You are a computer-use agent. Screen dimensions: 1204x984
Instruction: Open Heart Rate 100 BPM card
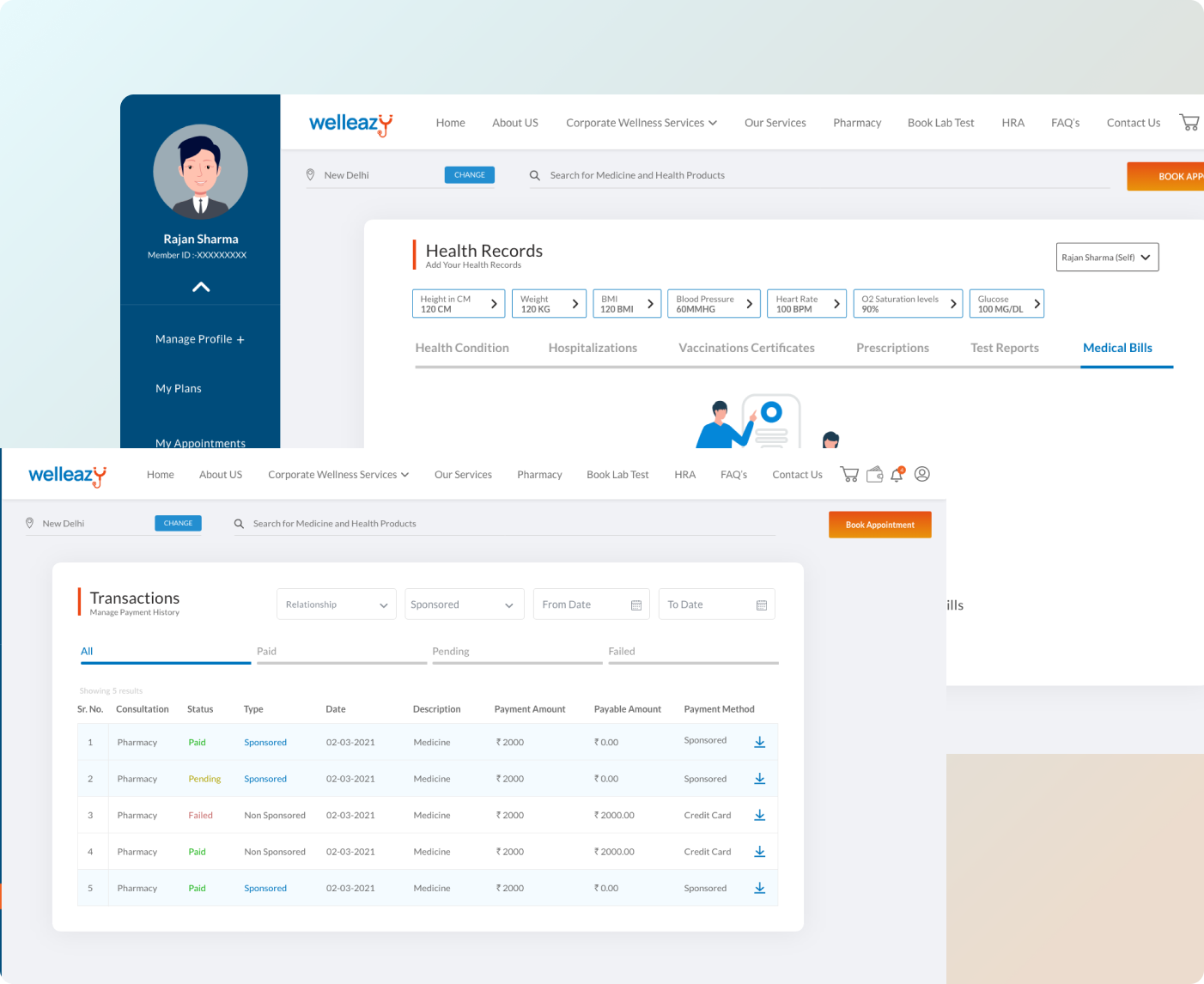point(807,304)
